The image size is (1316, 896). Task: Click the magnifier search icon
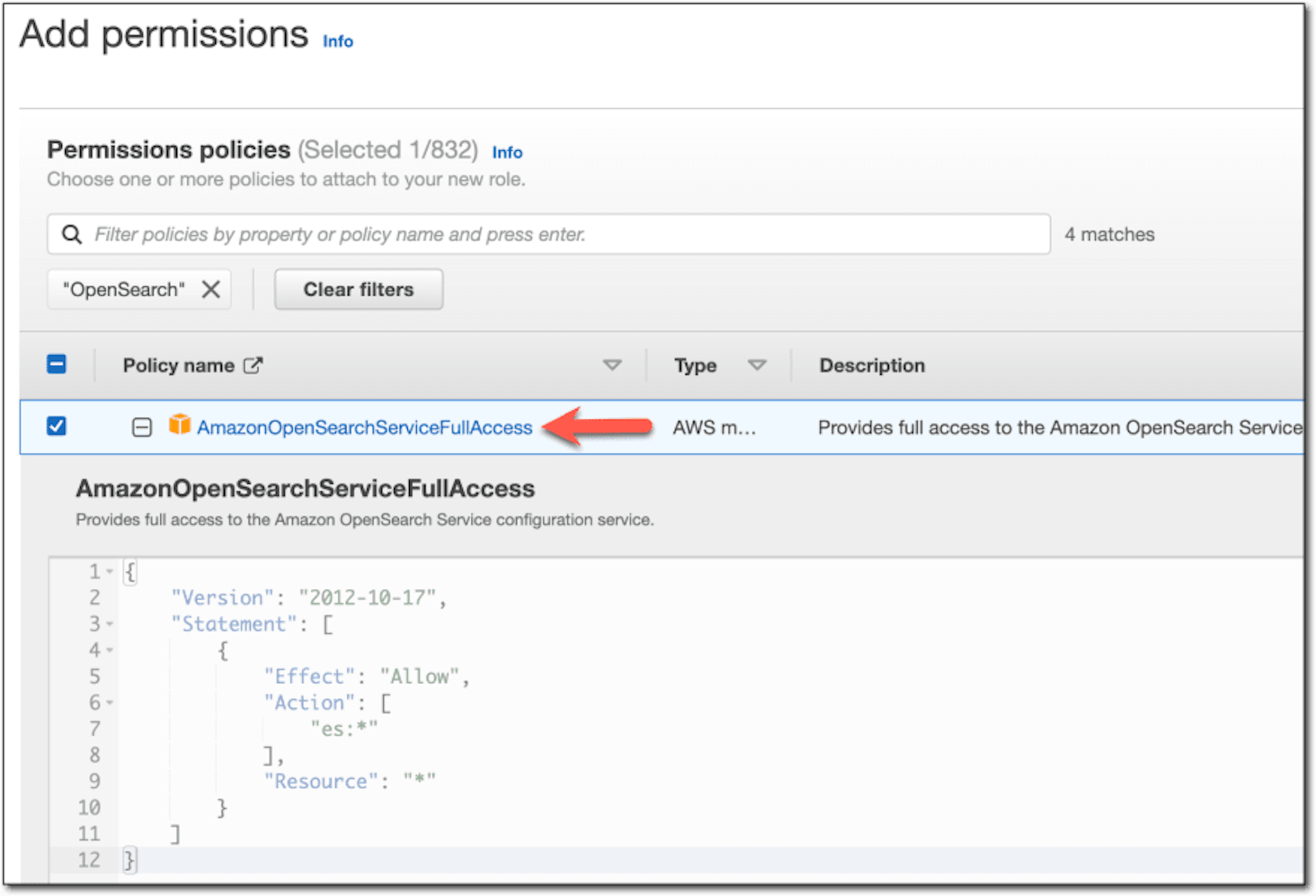[x=72, y=234]
